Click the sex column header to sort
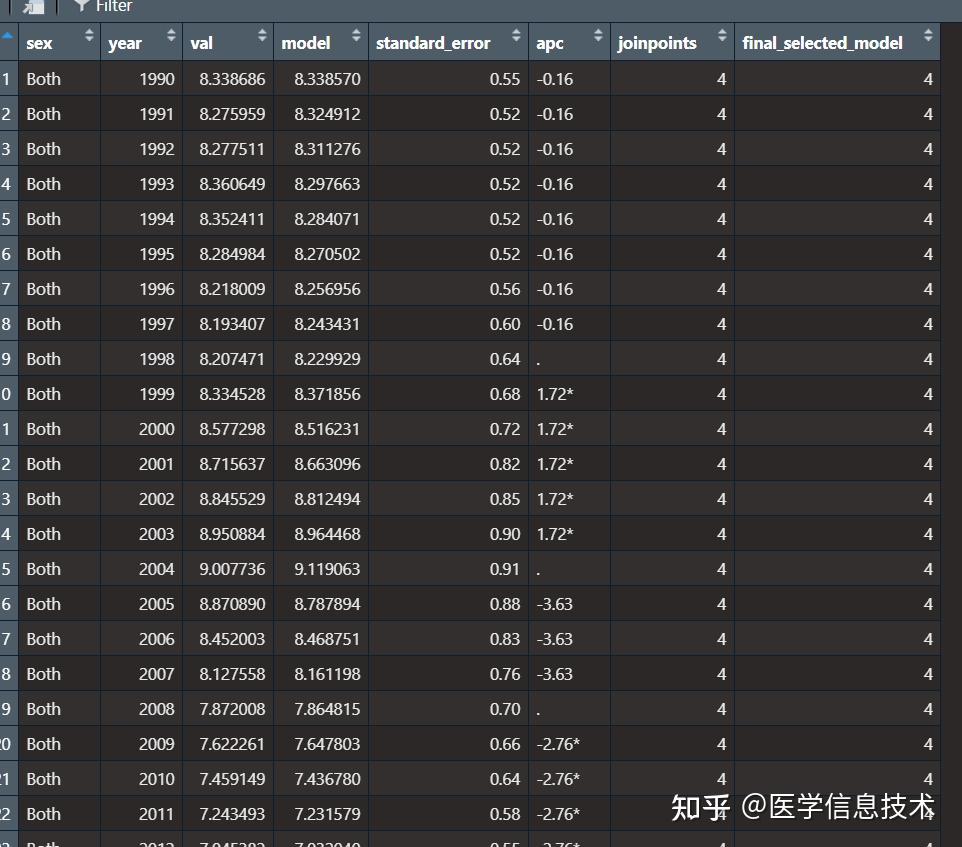Screen dimensions: 962x847 pyautogui.click(x=40, y=41)
